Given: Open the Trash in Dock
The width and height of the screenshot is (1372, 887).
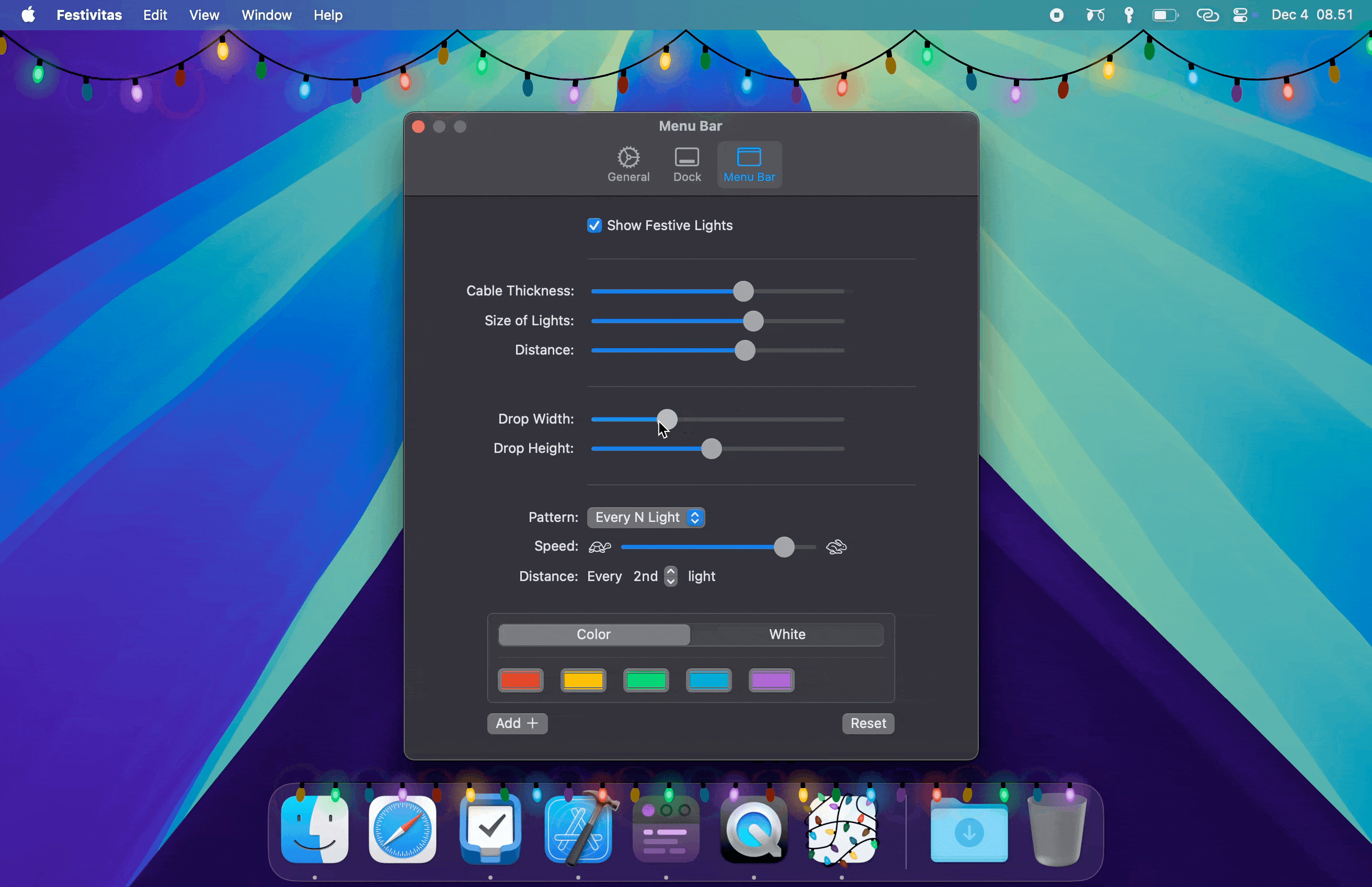Looking at the screenshot, I should [1057, 830].
